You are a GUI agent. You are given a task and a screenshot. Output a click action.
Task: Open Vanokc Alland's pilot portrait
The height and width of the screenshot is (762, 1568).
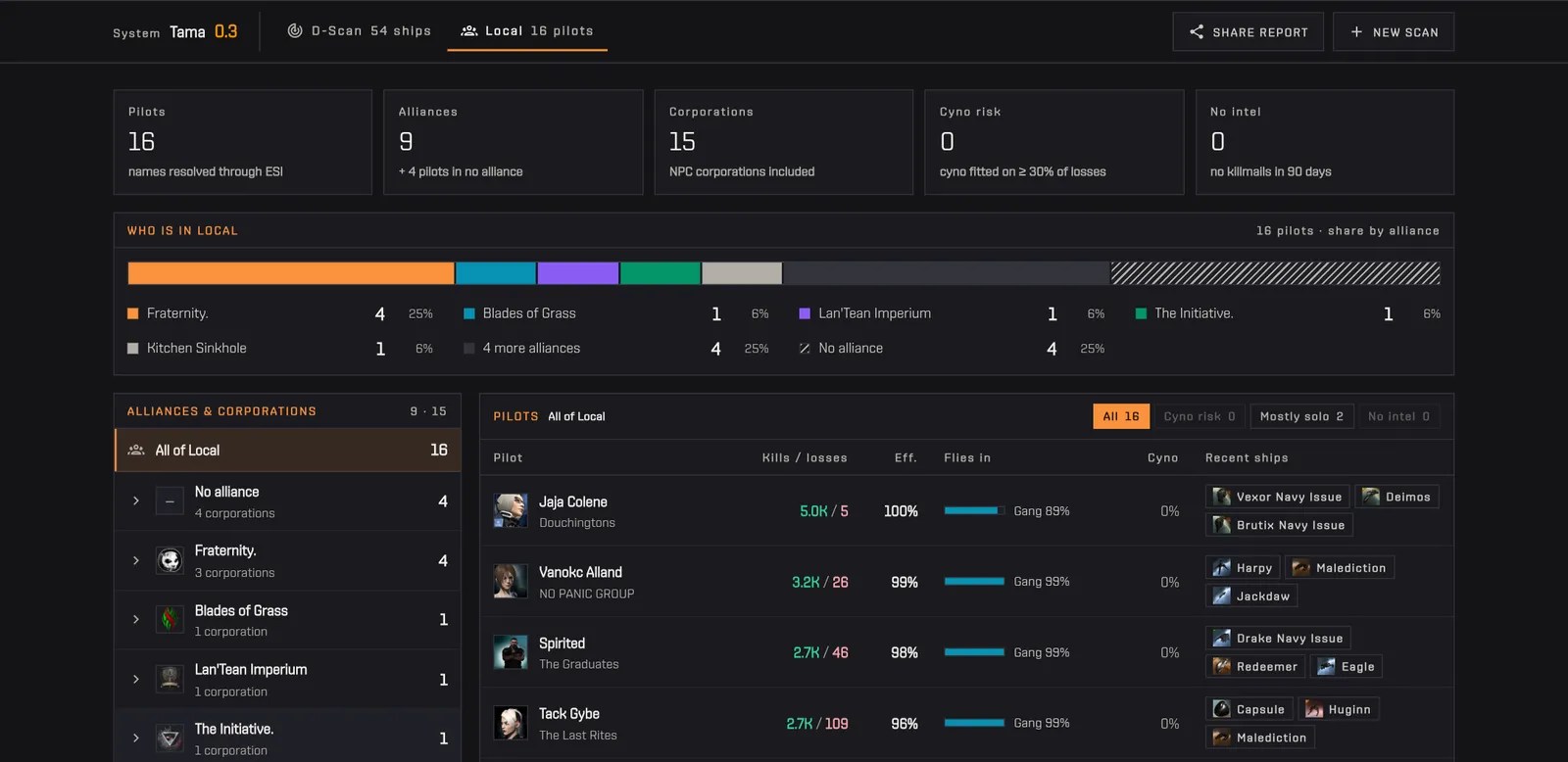[x=511, y=582]
